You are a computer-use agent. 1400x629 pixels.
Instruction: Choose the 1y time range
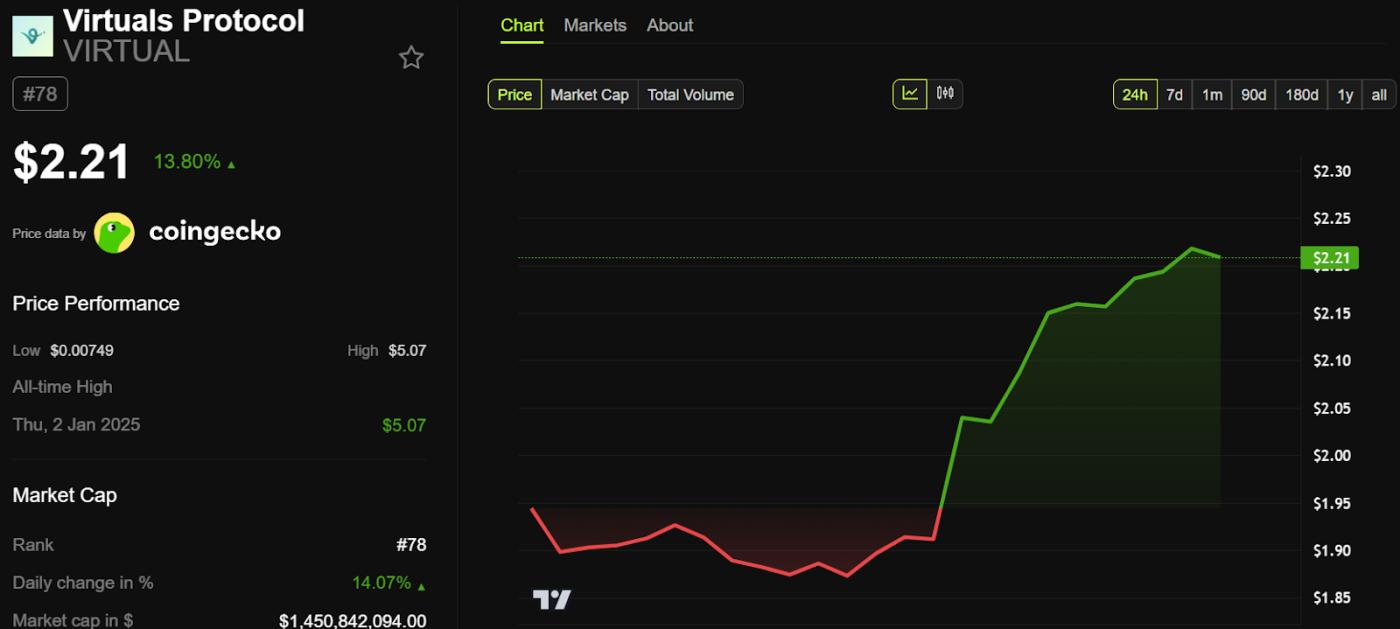click(x=1345, y=94)
